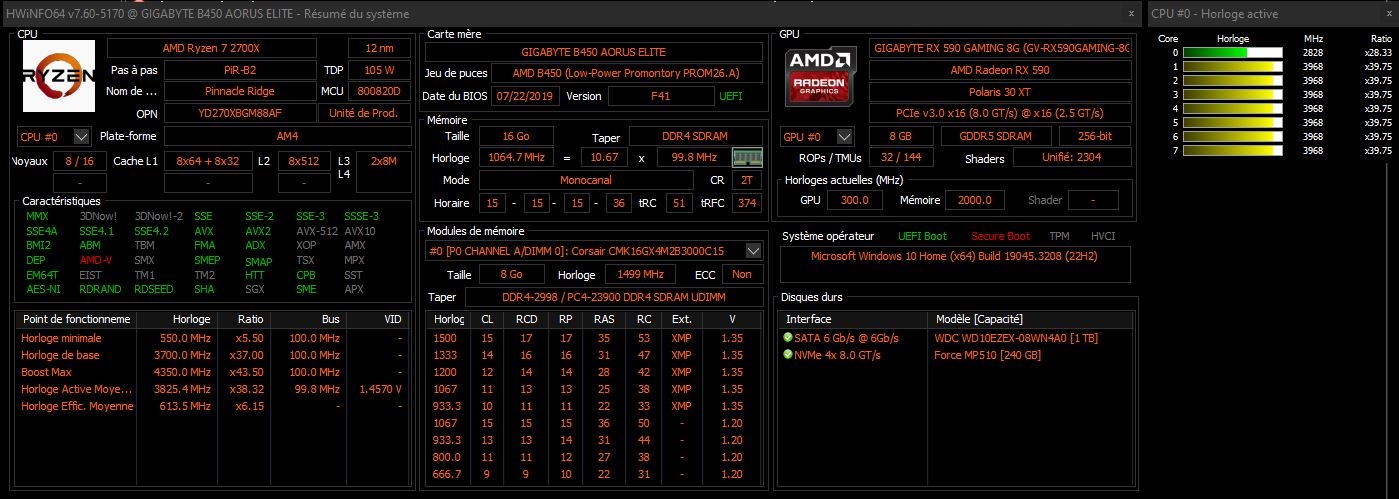Click the GPU current clock 300.0 field
Screen dimensions: 1399x499
coord(855,200)
